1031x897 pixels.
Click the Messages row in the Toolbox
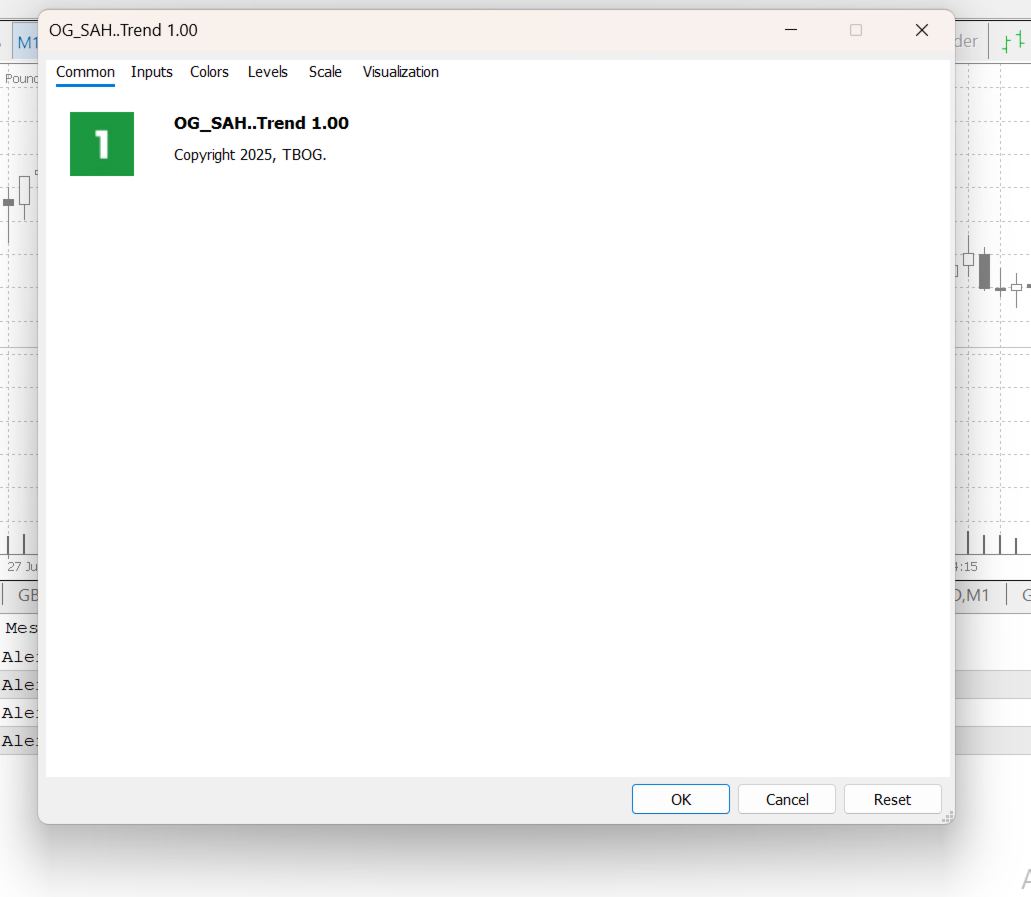tap(22, 627)
